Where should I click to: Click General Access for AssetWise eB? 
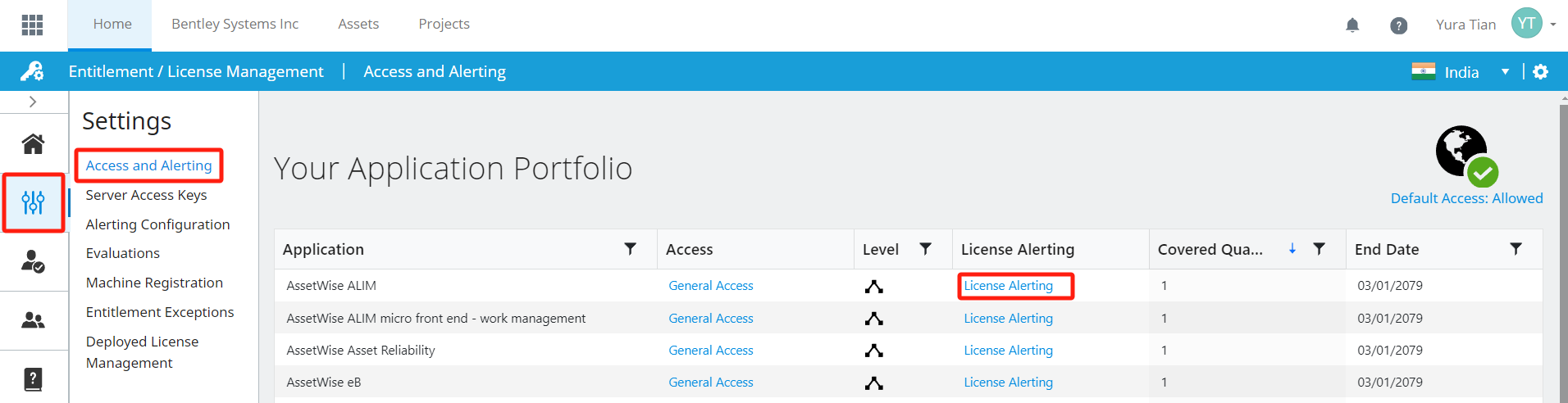(x=710, y=383)
